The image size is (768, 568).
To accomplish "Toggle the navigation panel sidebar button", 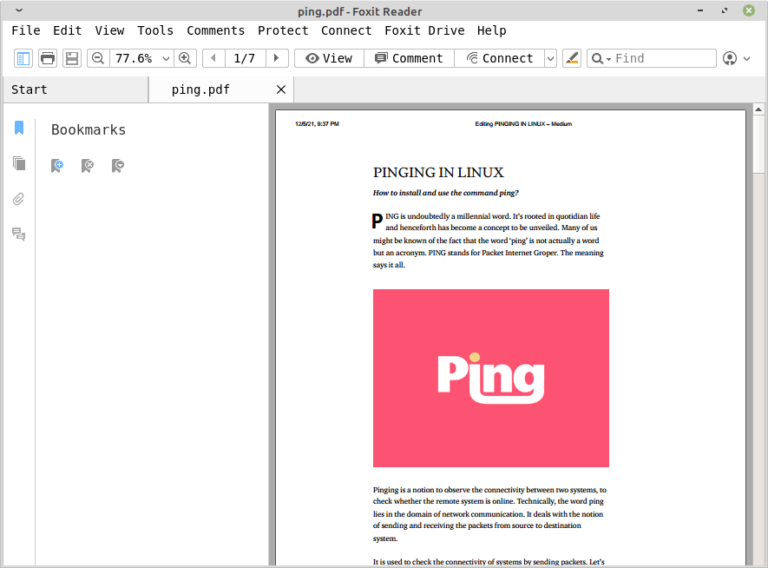I will pos(23,58).
